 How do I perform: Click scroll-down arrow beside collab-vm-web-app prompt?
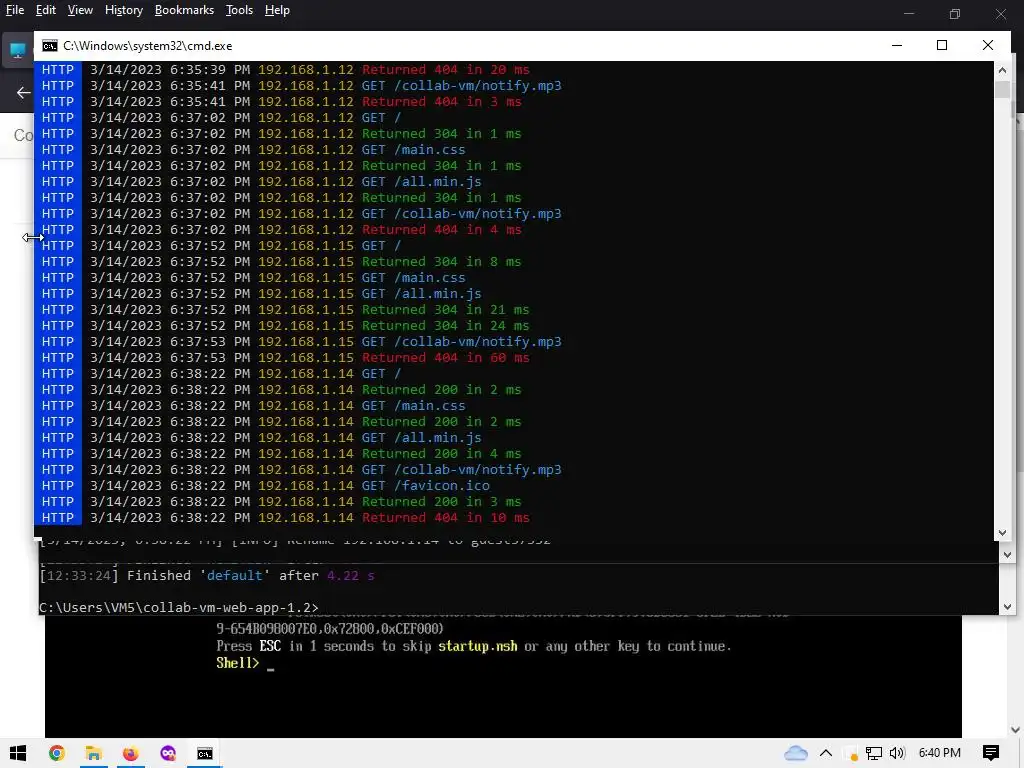[x=1006, y=607]
